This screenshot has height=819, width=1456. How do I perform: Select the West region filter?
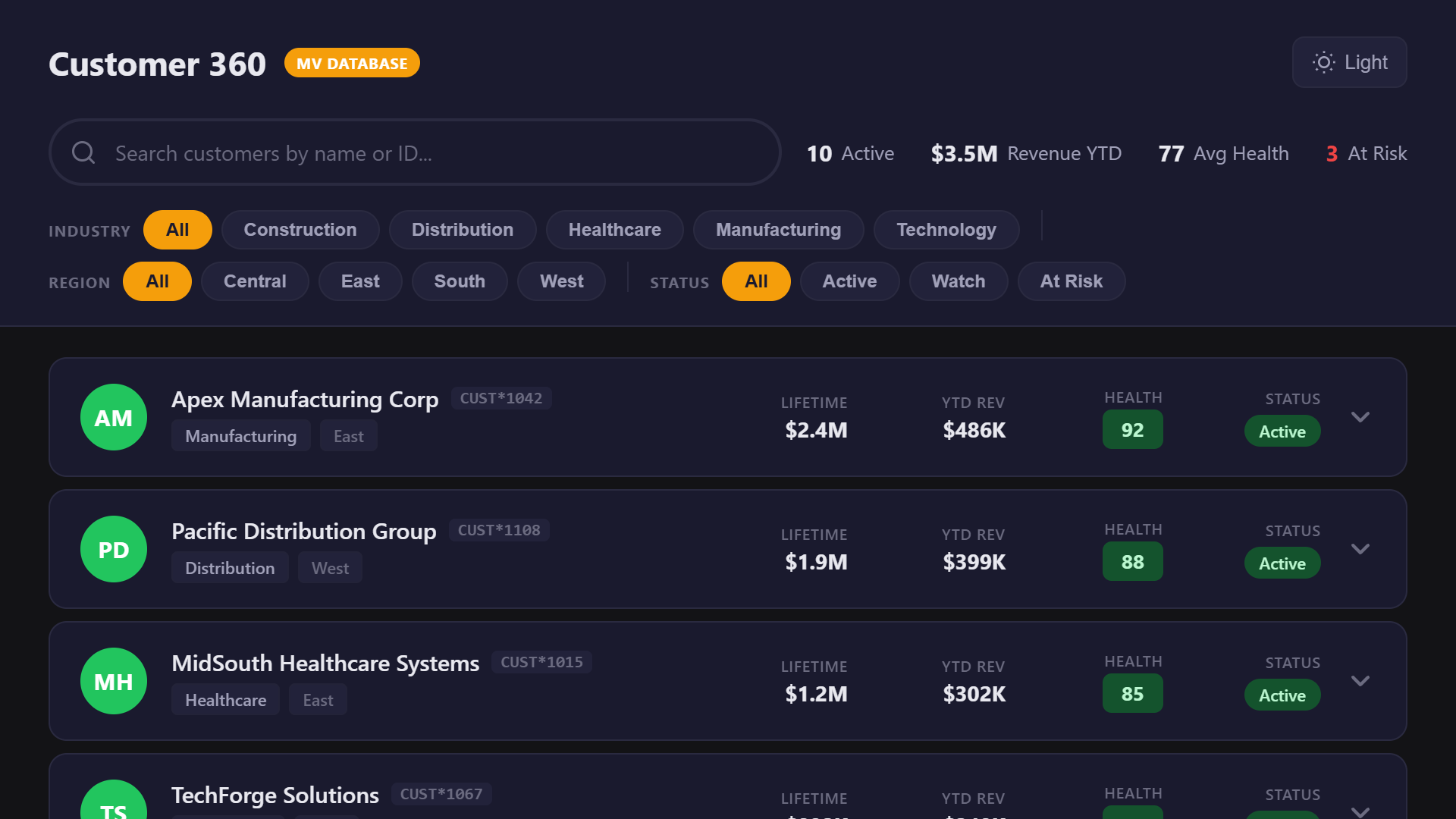561,281
